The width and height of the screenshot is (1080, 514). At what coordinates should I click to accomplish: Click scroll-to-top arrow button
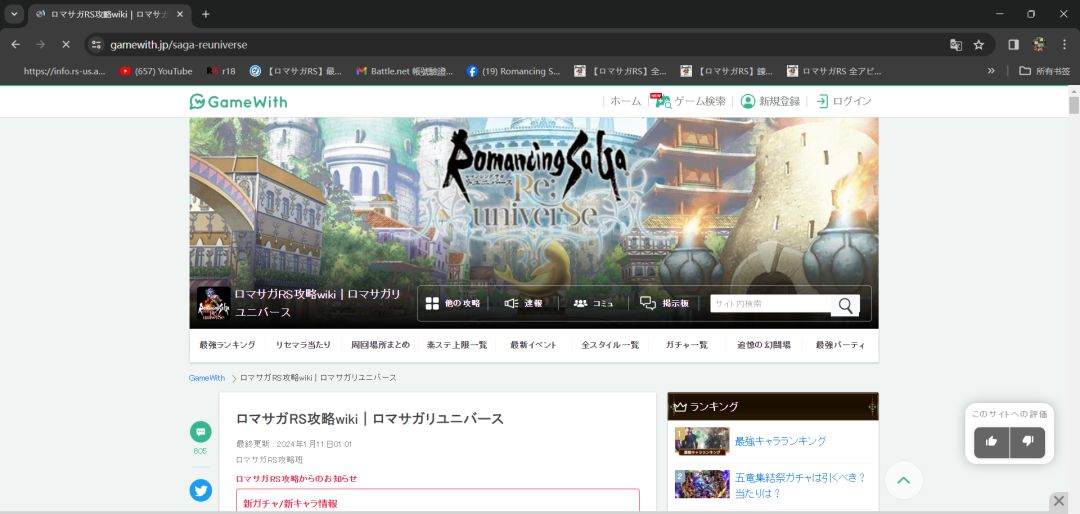pyautogui.click(x=904, y=480)
